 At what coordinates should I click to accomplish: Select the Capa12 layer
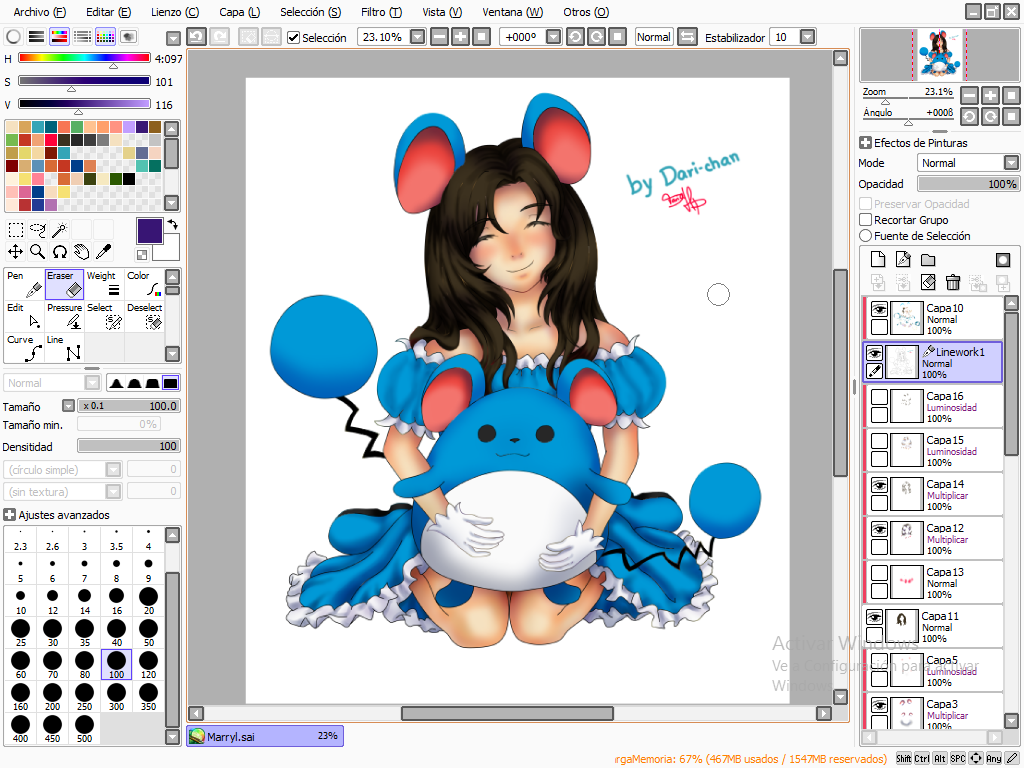(x=934, y=538)
